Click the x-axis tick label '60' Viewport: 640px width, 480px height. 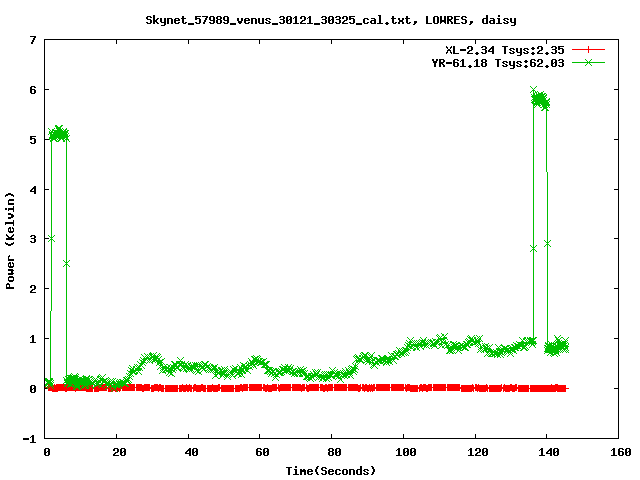click(x=262, y=452)
